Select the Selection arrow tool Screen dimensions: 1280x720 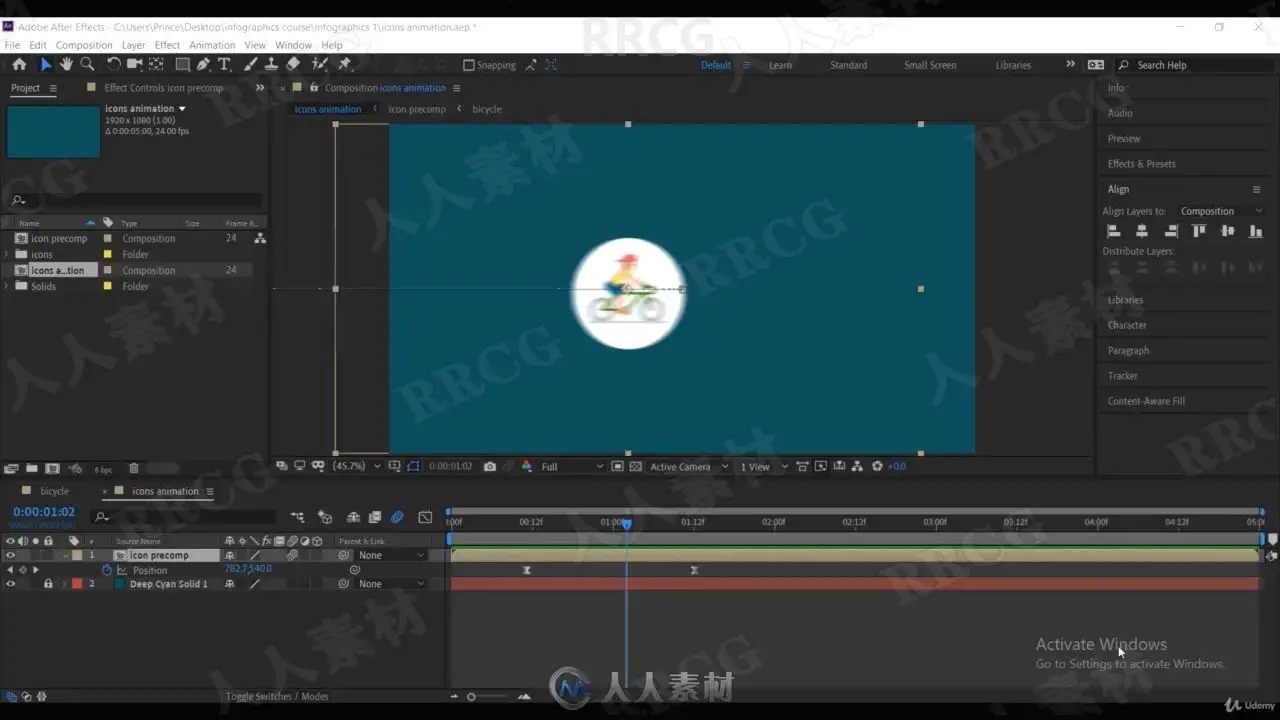(x=45, y=64)
